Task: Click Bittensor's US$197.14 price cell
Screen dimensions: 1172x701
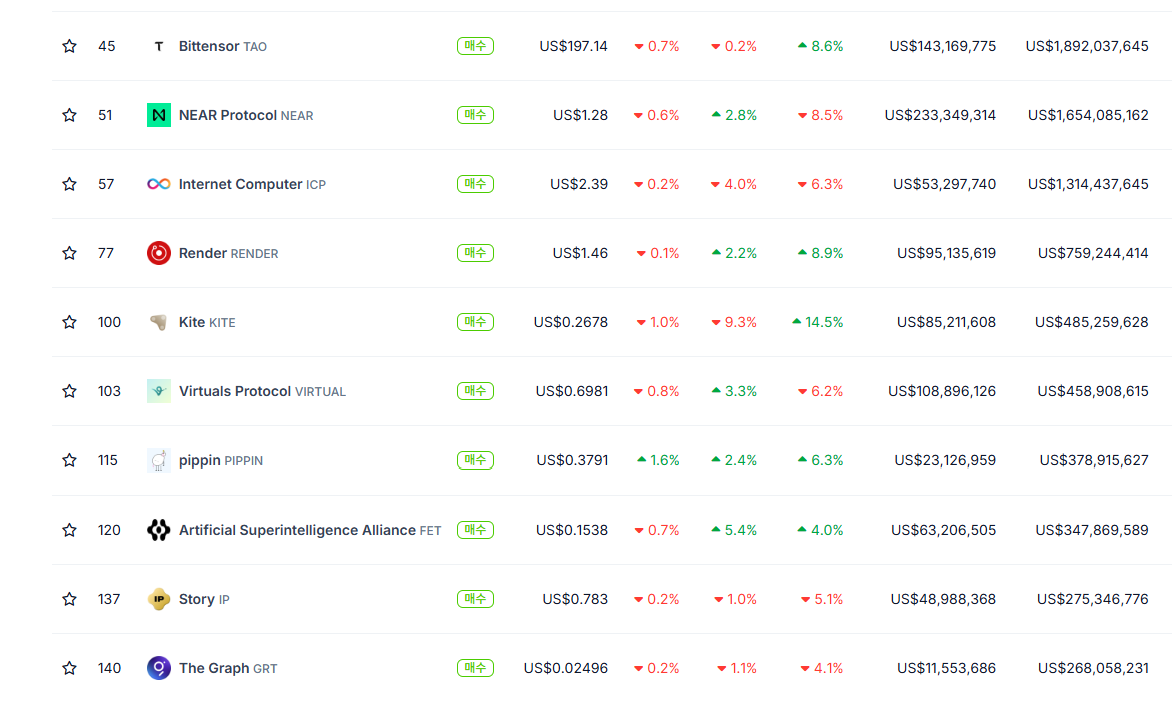Action: click(x=573, y=46)
